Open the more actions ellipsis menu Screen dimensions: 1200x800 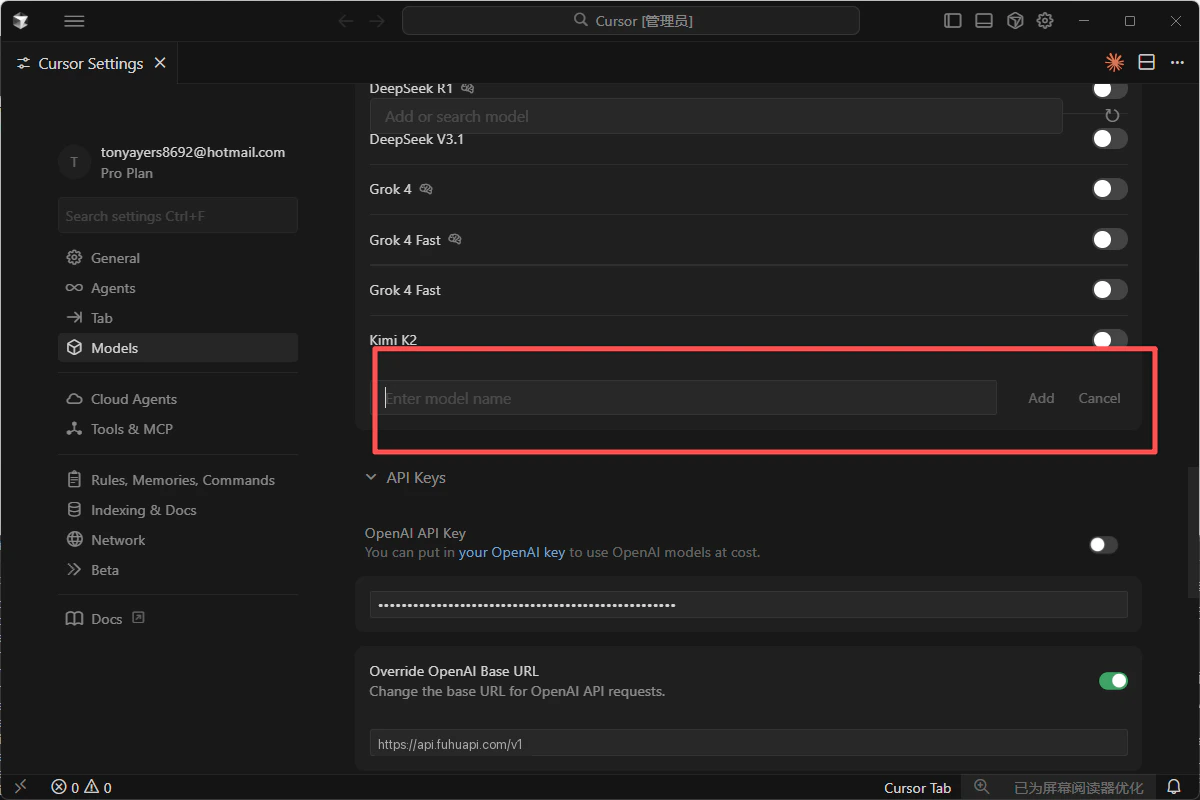1177,62
